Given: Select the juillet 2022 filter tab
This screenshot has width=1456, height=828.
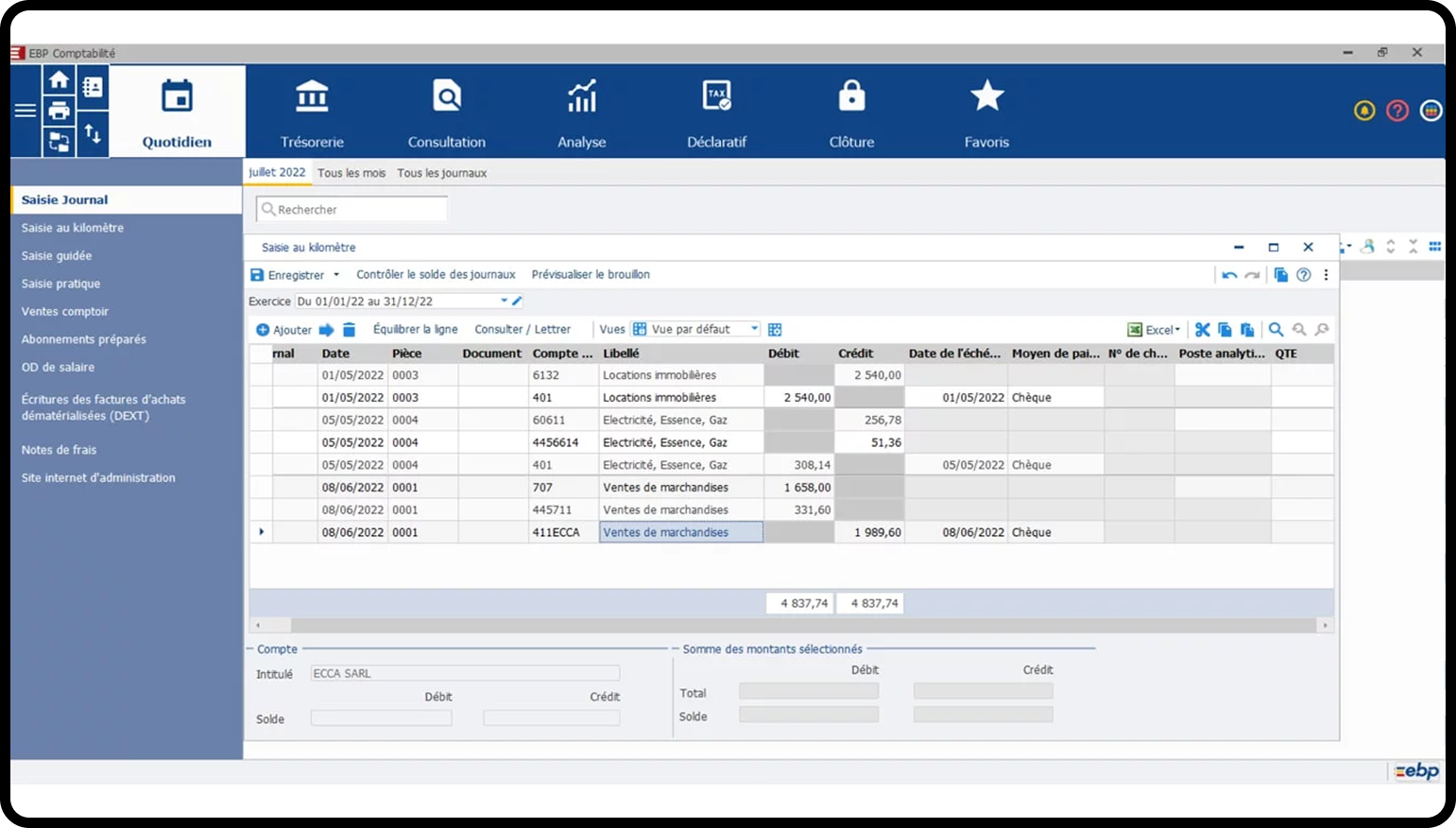Looking at the screenshot, I should [277, 172].
